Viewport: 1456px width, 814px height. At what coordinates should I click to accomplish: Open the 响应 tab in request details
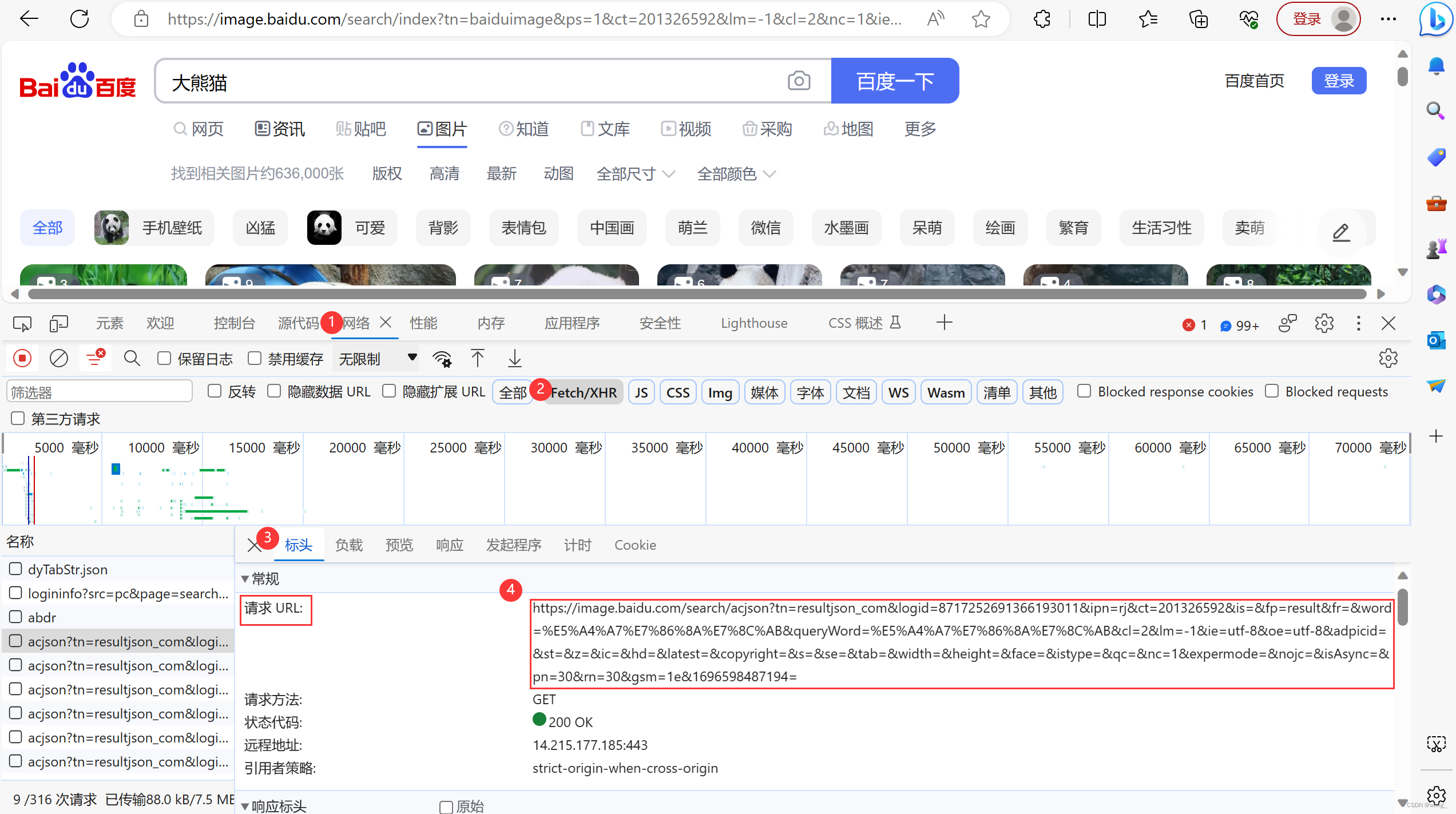pyautogui.click(x=449, y=545)
